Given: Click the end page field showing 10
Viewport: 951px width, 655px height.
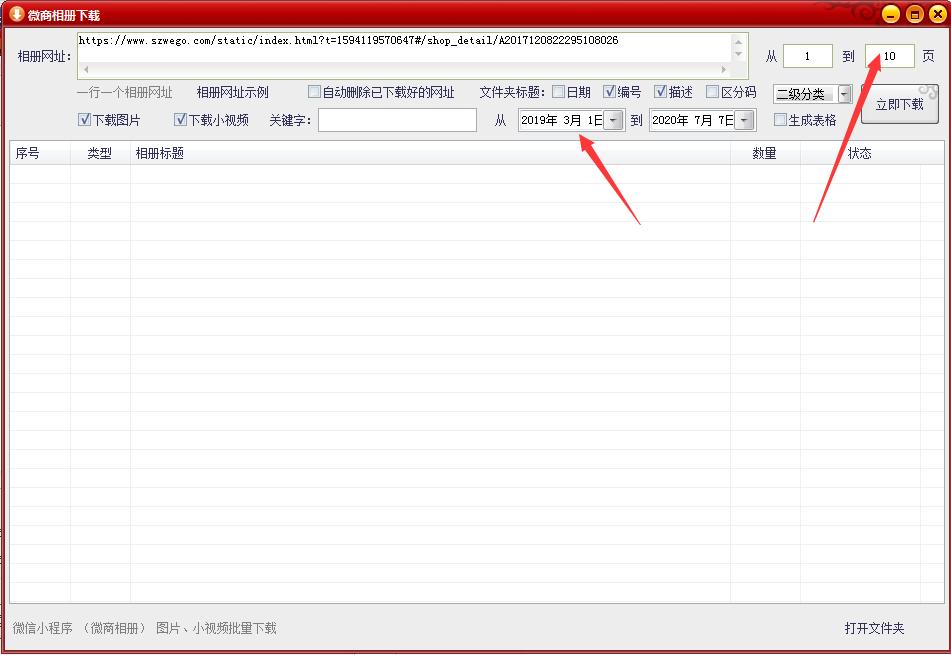Looking at the screenshot, I should pos(889,56).
